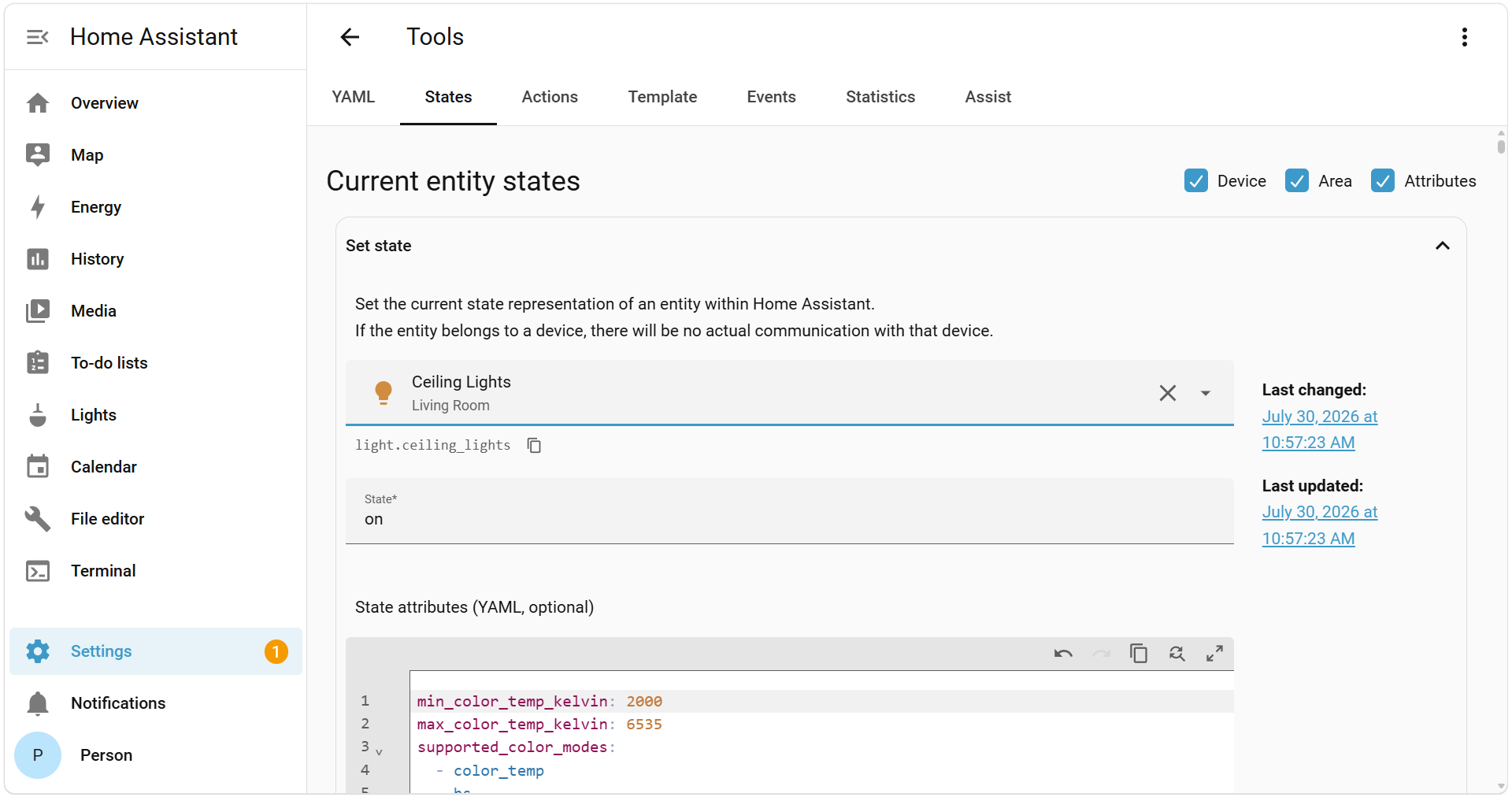The width and height of the screenshot is (1512, 797).
Task: Redo the YAML editor change
Action: click(x=1101, y=654)
